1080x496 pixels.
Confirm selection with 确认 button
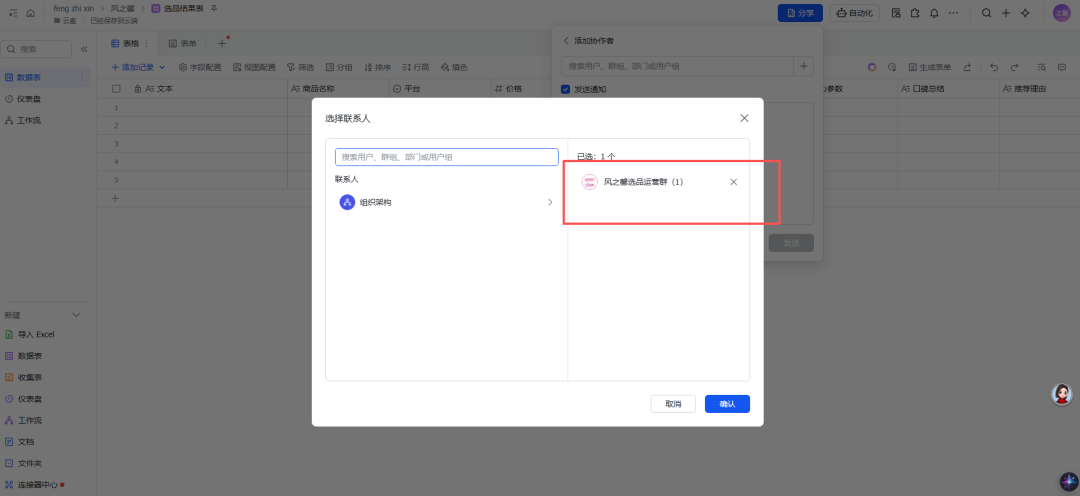click(727, 404)
